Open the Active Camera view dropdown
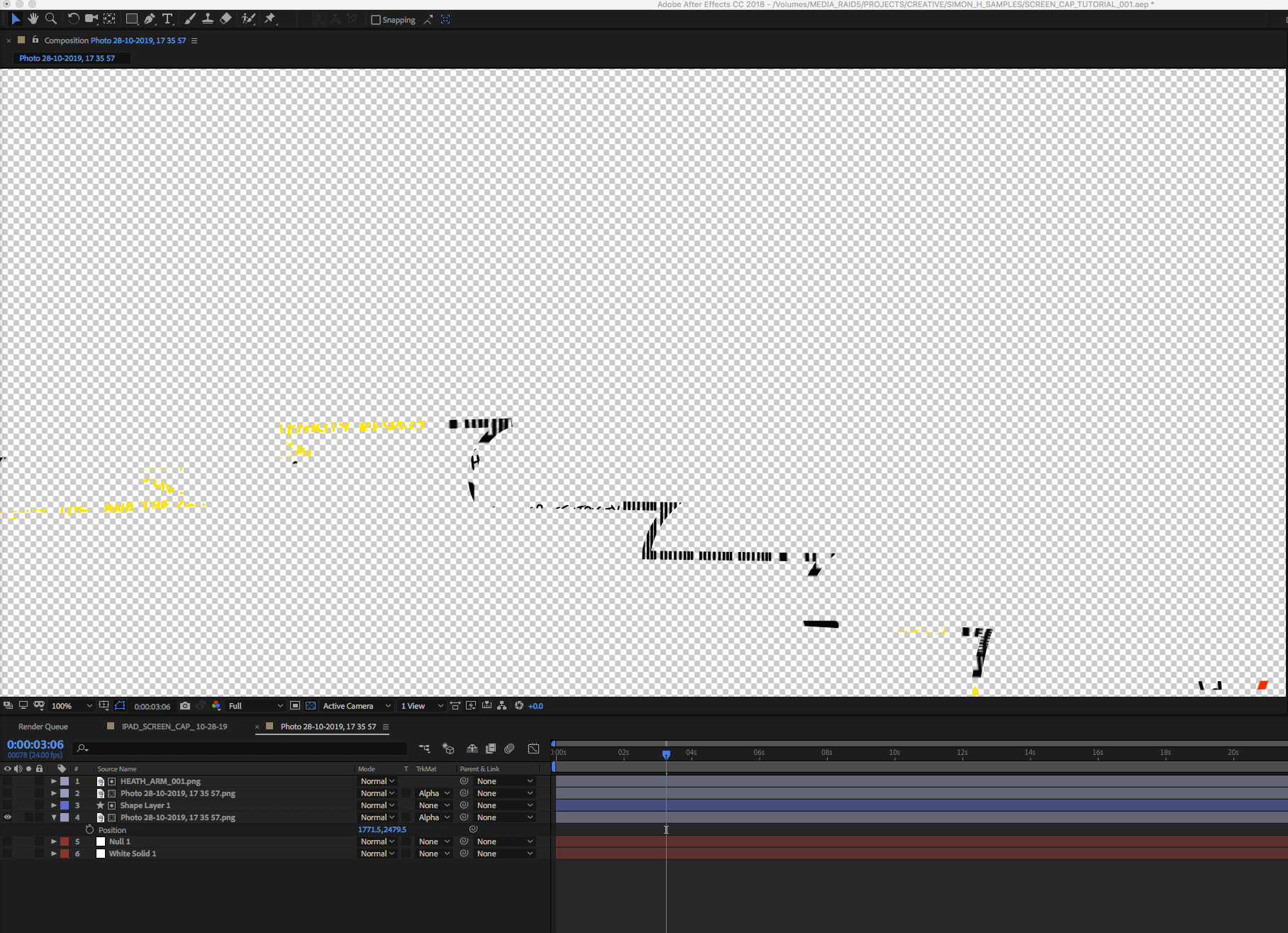The width and height of the screenshot is (1288, 933). click(x=355, y=706)
